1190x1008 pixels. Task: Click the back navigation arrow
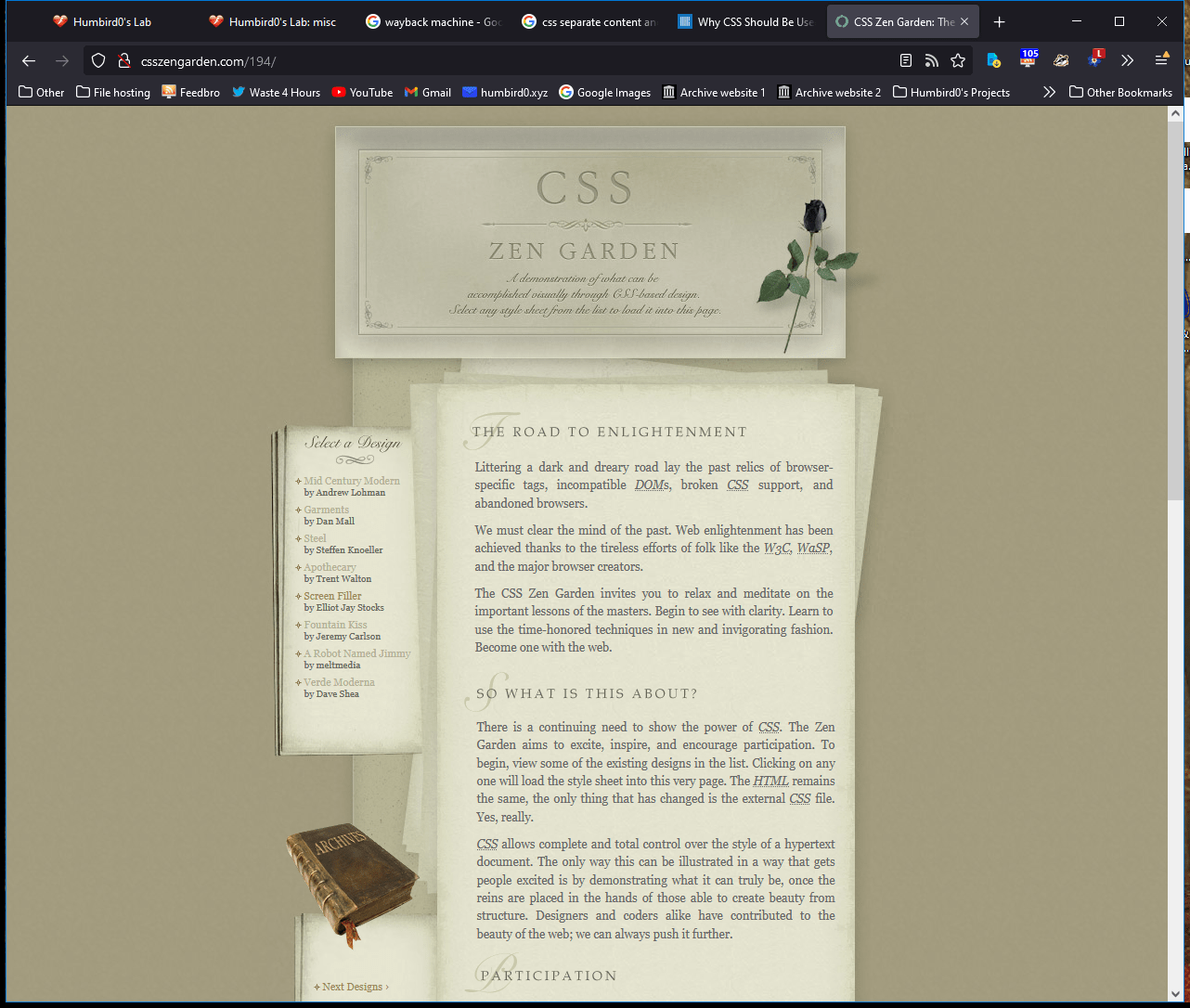[29, 61]
